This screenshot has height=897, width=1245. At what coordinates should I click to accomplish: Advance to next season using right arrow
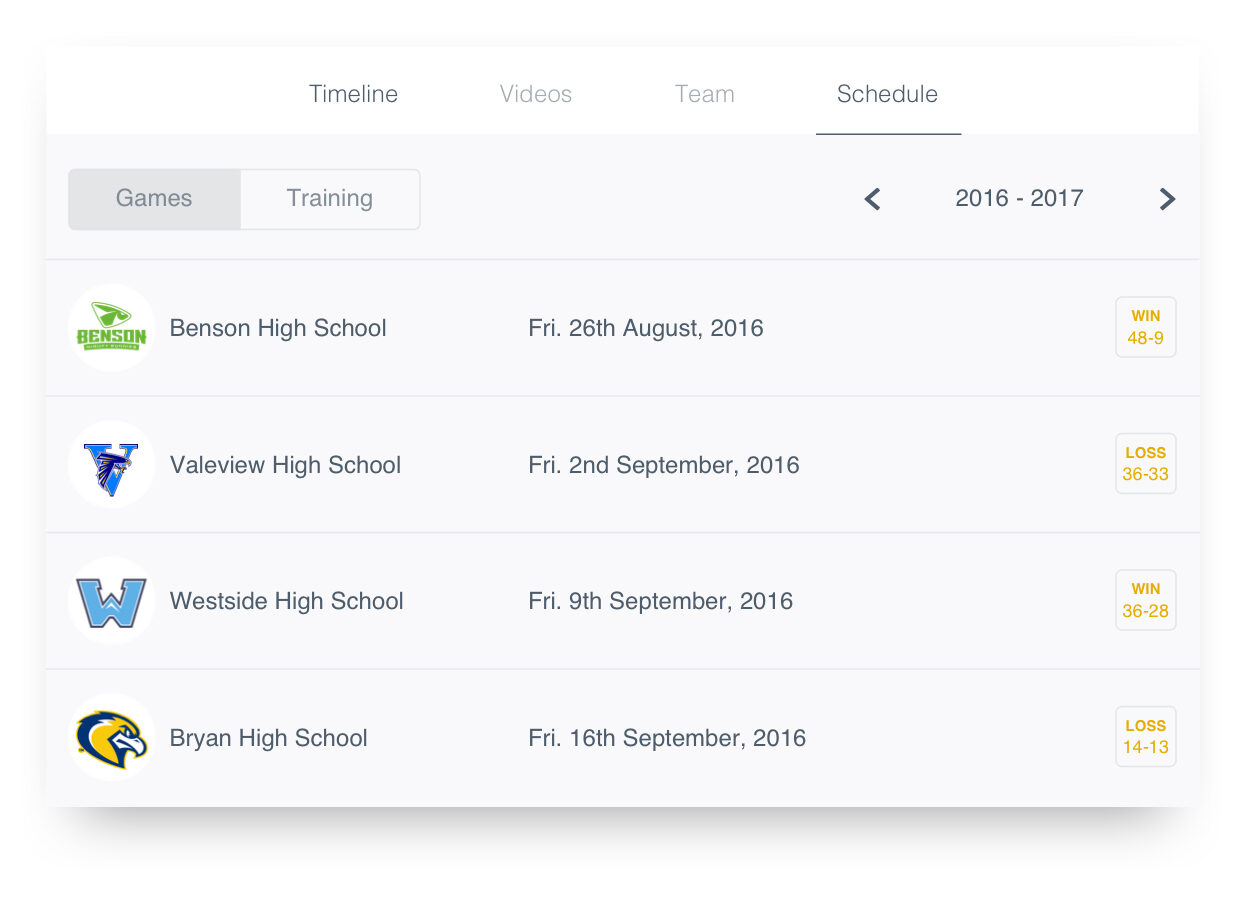[x=1167, y=199]
